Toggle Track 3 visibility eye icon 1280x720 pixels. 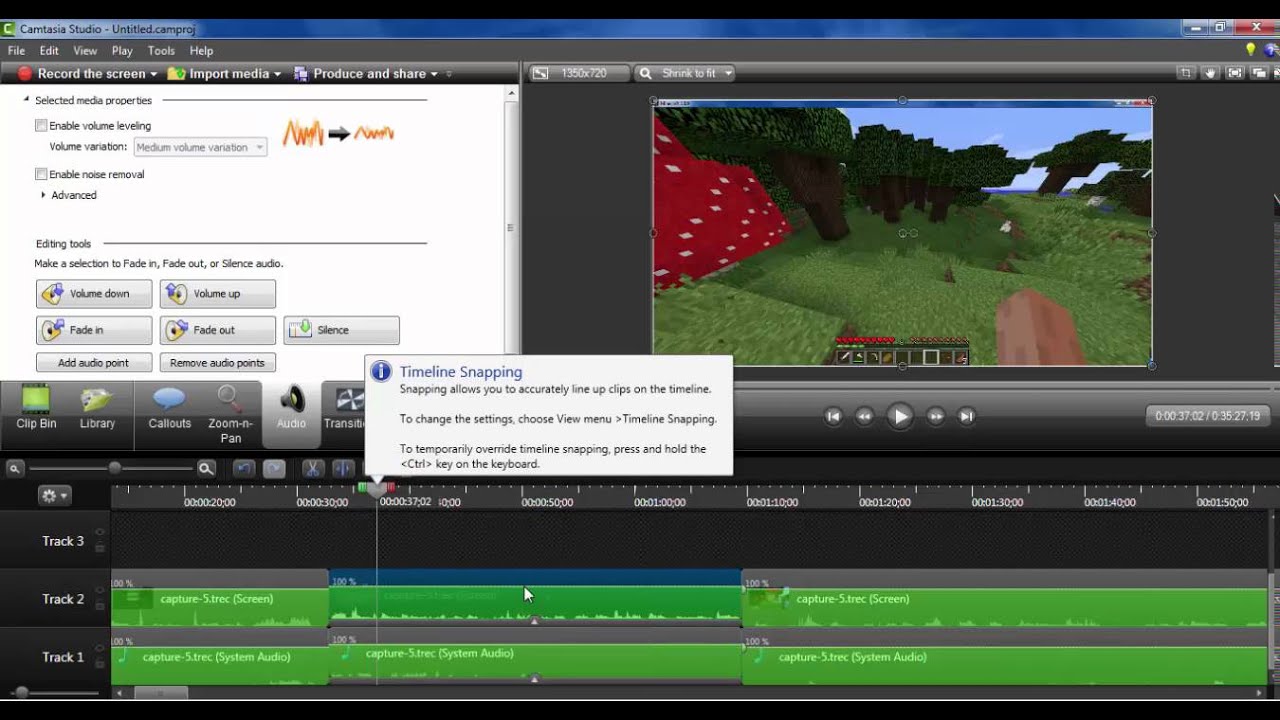point(99,532)
